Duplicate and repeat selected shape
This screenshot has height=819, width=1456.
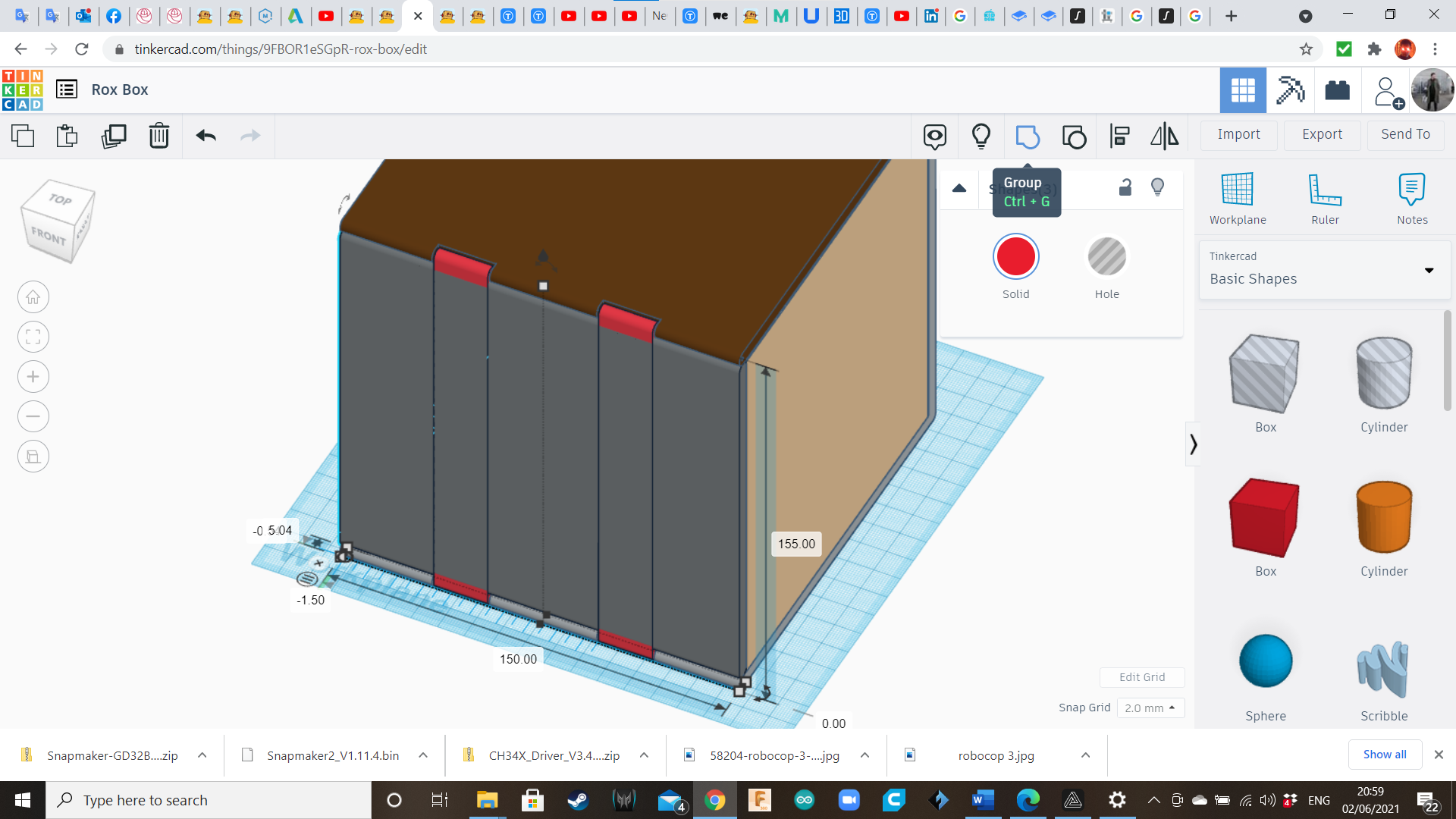click(x=114, y=136)
